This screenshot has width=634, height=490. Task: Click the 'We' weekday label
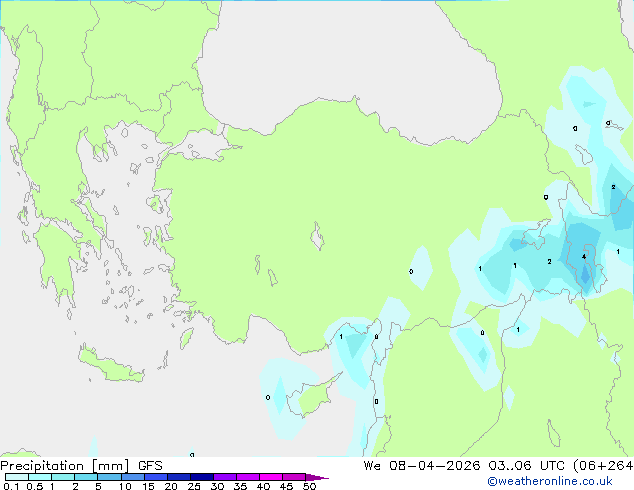coord(372,466)
